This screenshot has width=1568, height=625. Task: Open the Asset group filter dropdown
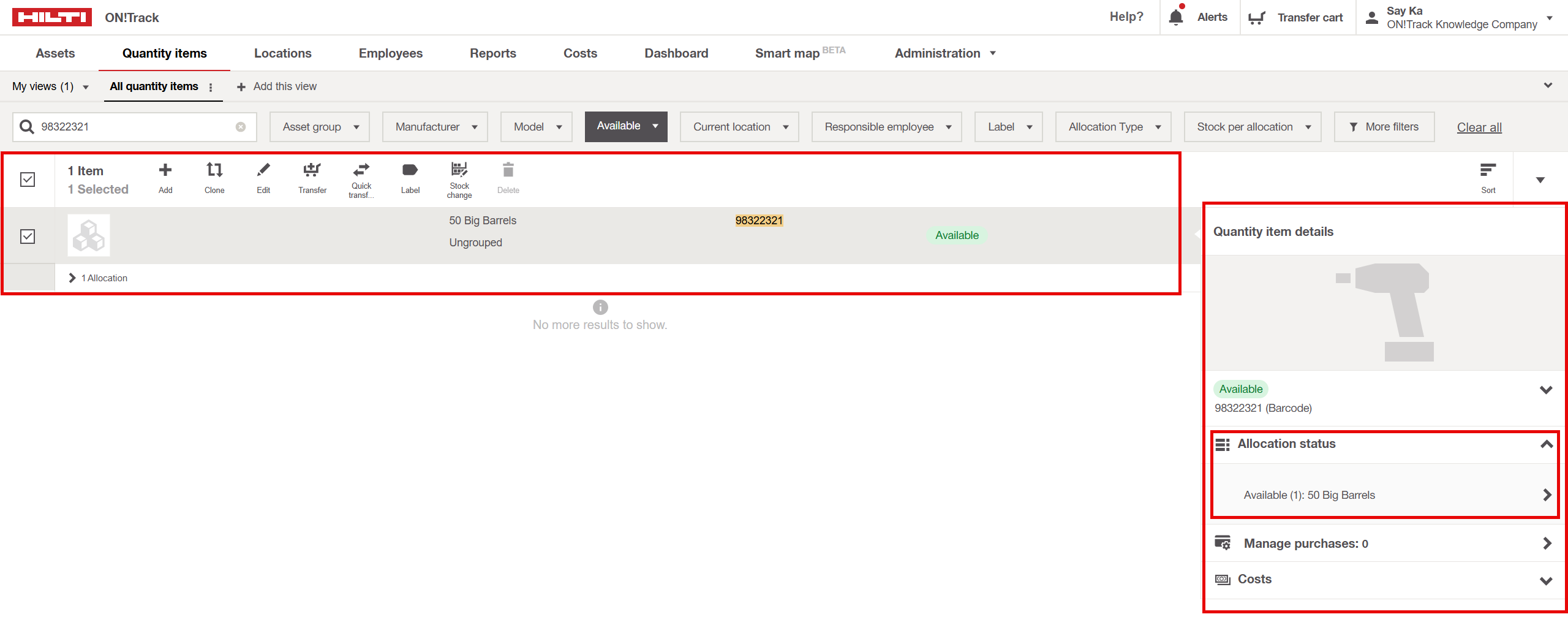click(x=320, y=127)
